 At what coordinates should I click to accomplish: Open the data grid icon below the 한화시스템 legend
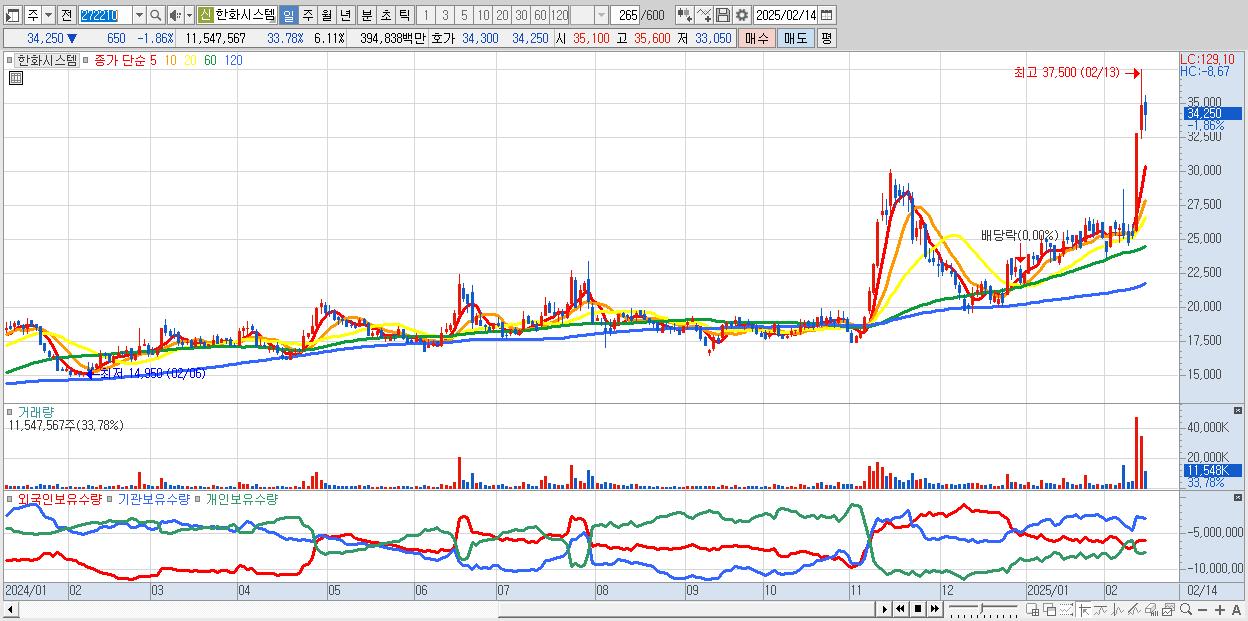[x=15, y=78]
